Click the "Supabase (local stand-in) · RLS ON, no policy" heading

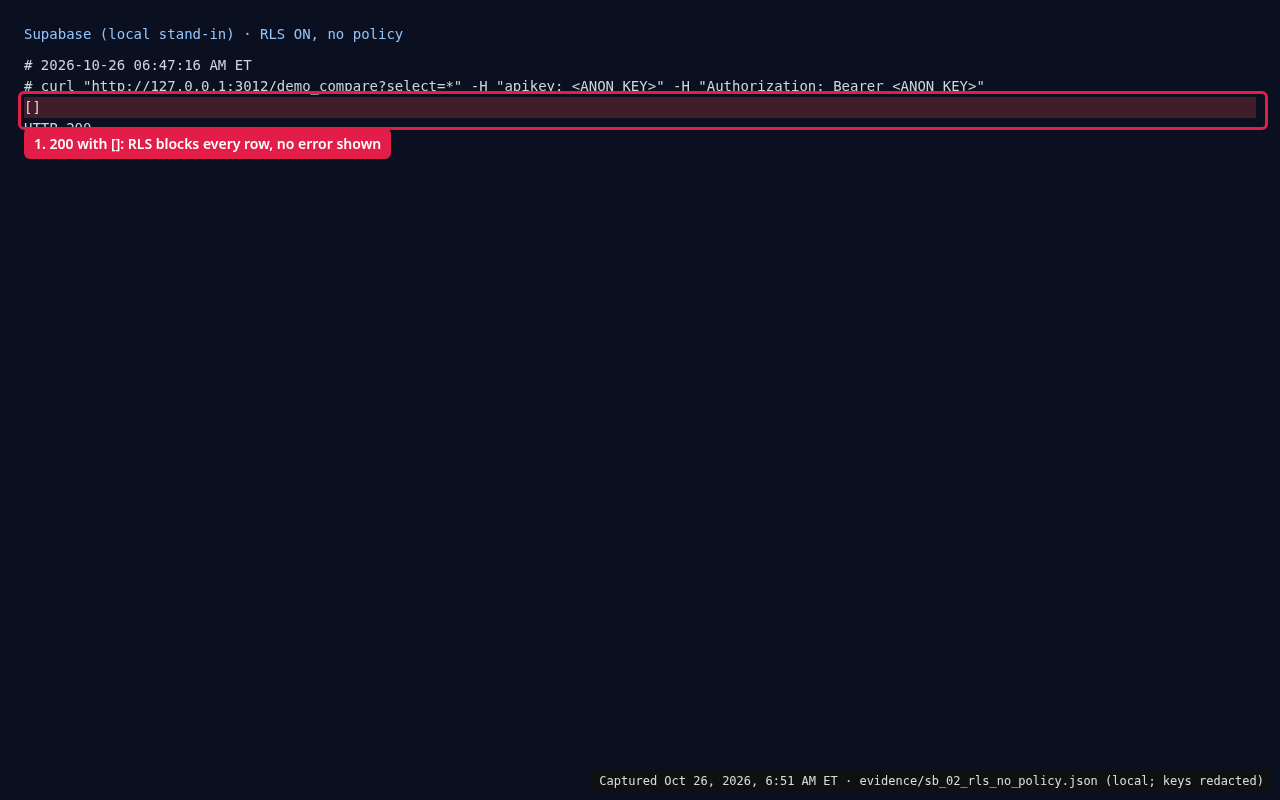(x=213, y=34)
